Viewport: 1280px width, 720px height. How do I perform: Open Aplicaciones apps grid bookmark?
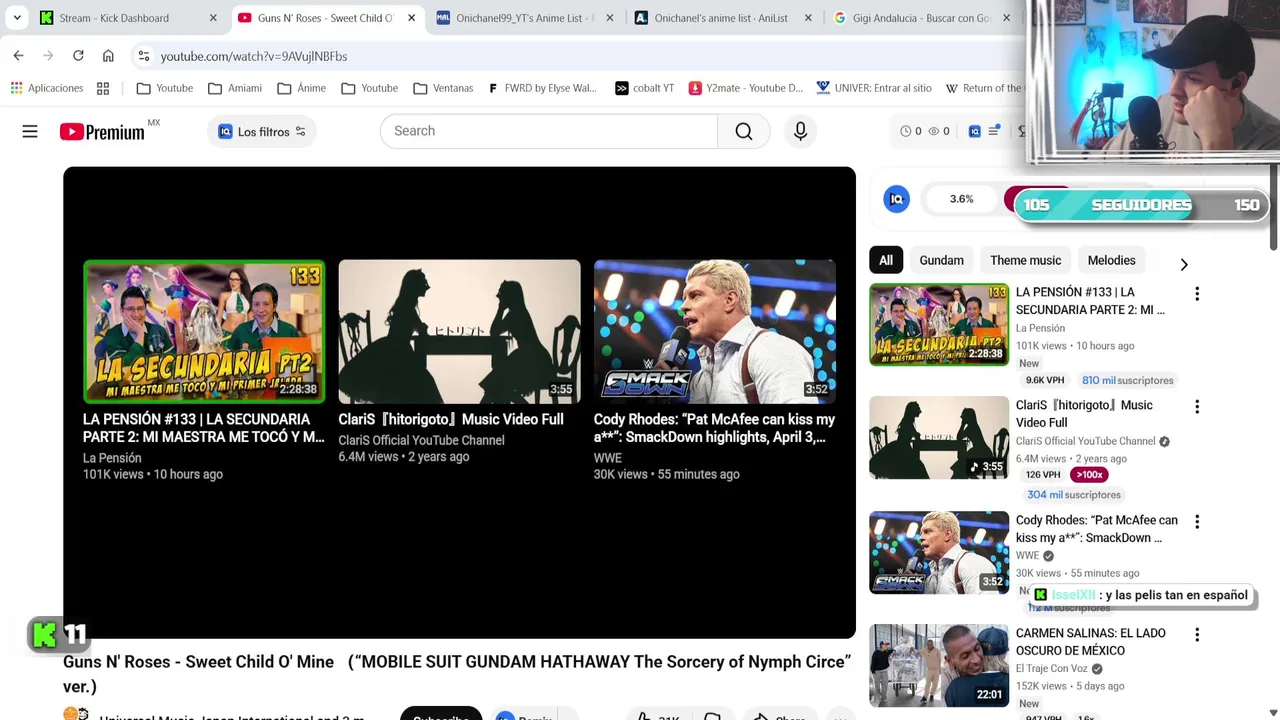[47, 88]
